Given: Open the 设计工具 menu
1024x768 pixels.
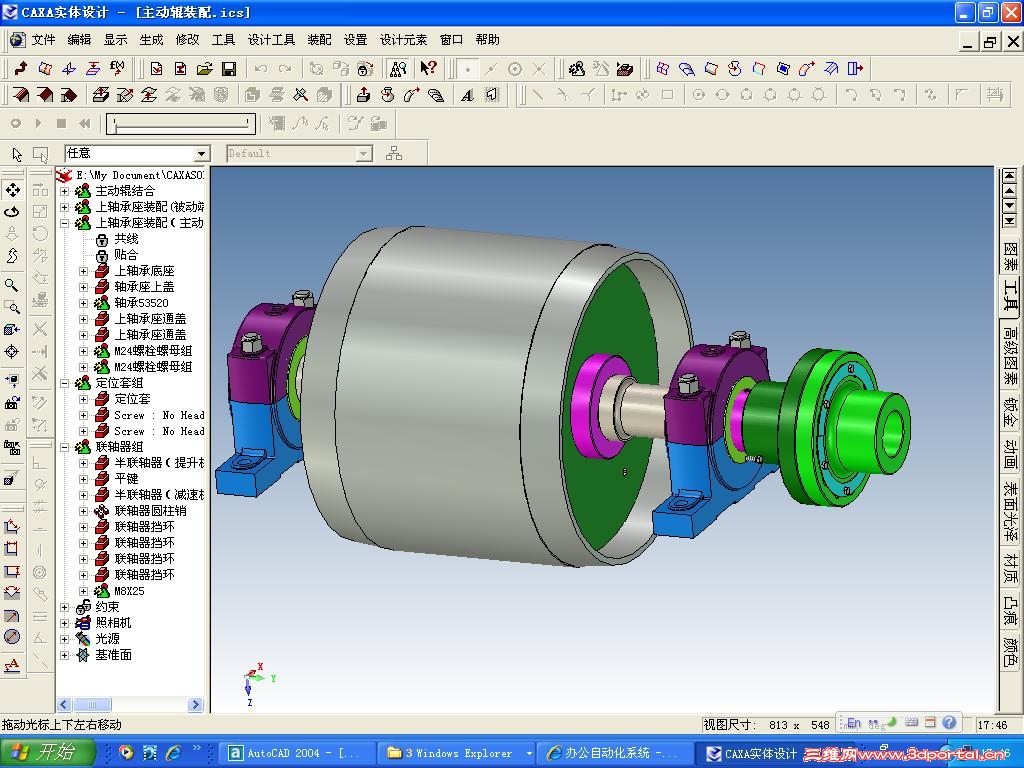Looking at the screenshot, I should coord(271,40).
